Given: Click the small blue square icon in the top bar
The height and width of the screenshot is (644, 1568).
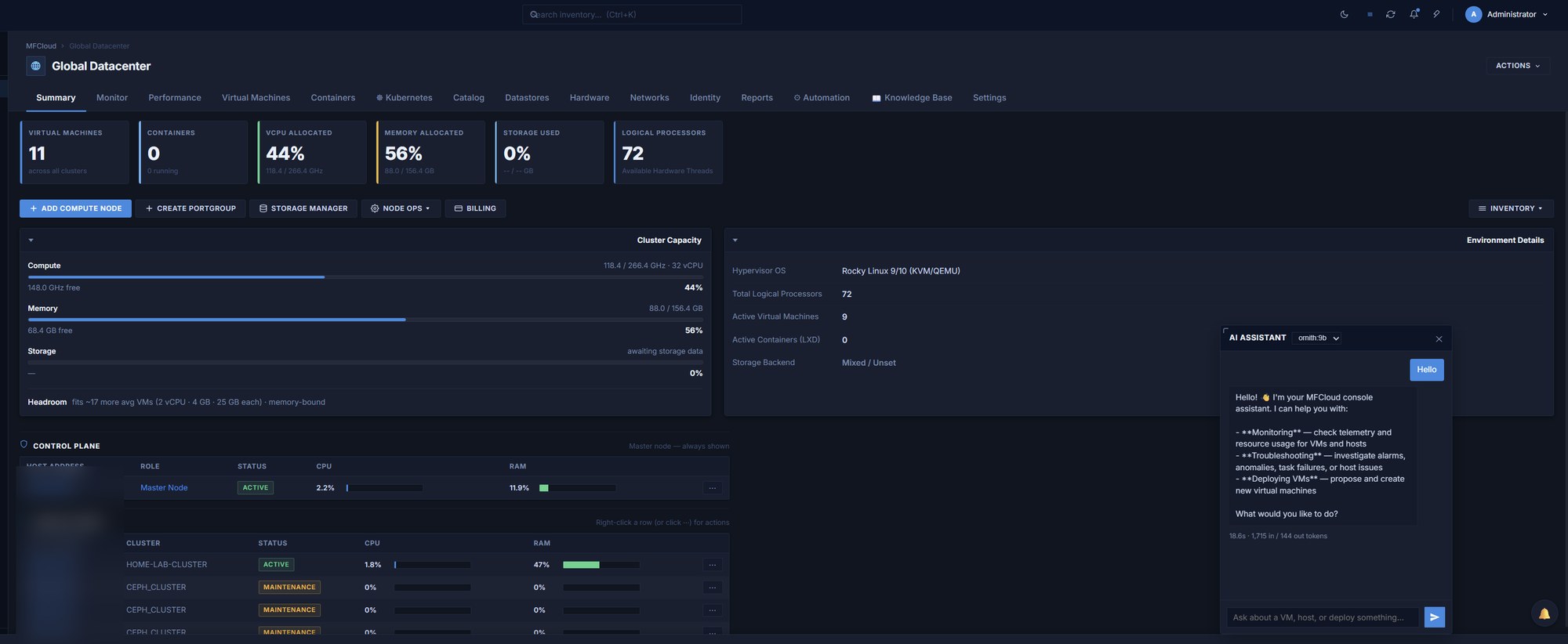Looking at the screenshot, I should (x=1370, y=14).
